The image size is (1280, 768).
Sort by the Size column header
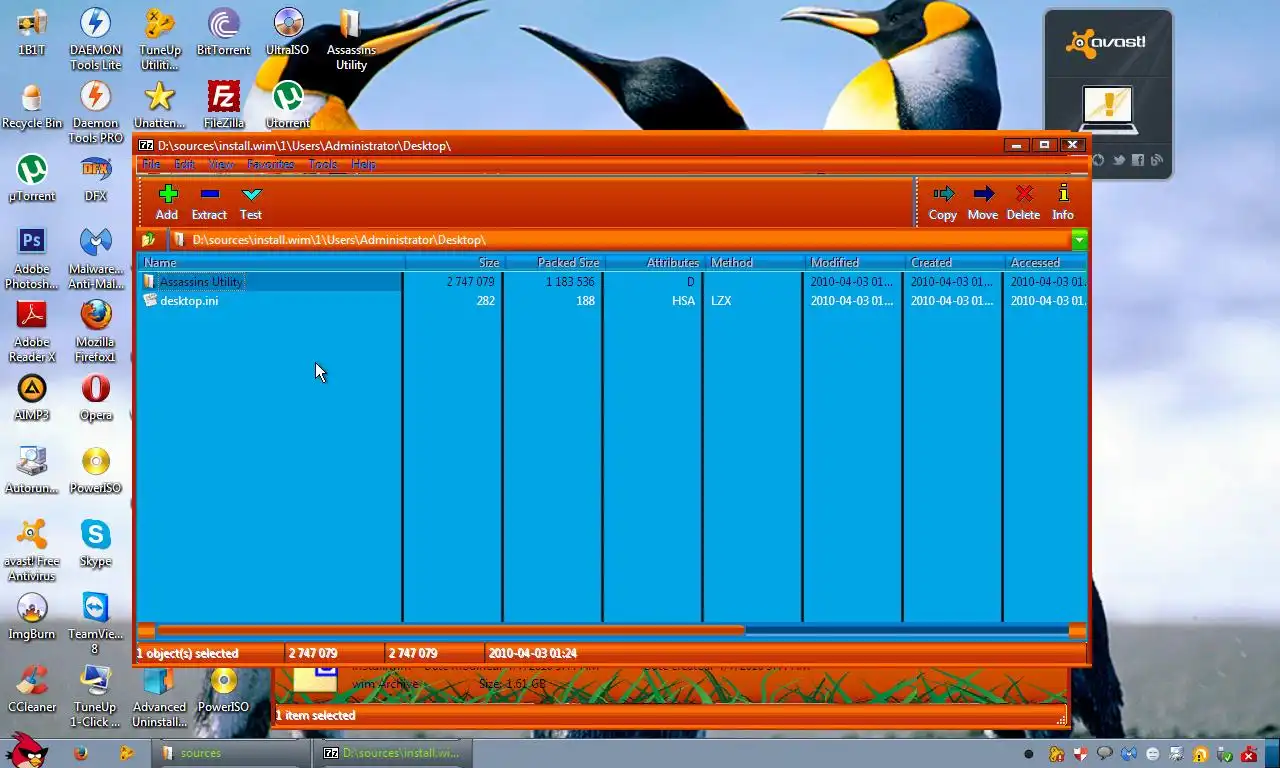coord(454,262)
